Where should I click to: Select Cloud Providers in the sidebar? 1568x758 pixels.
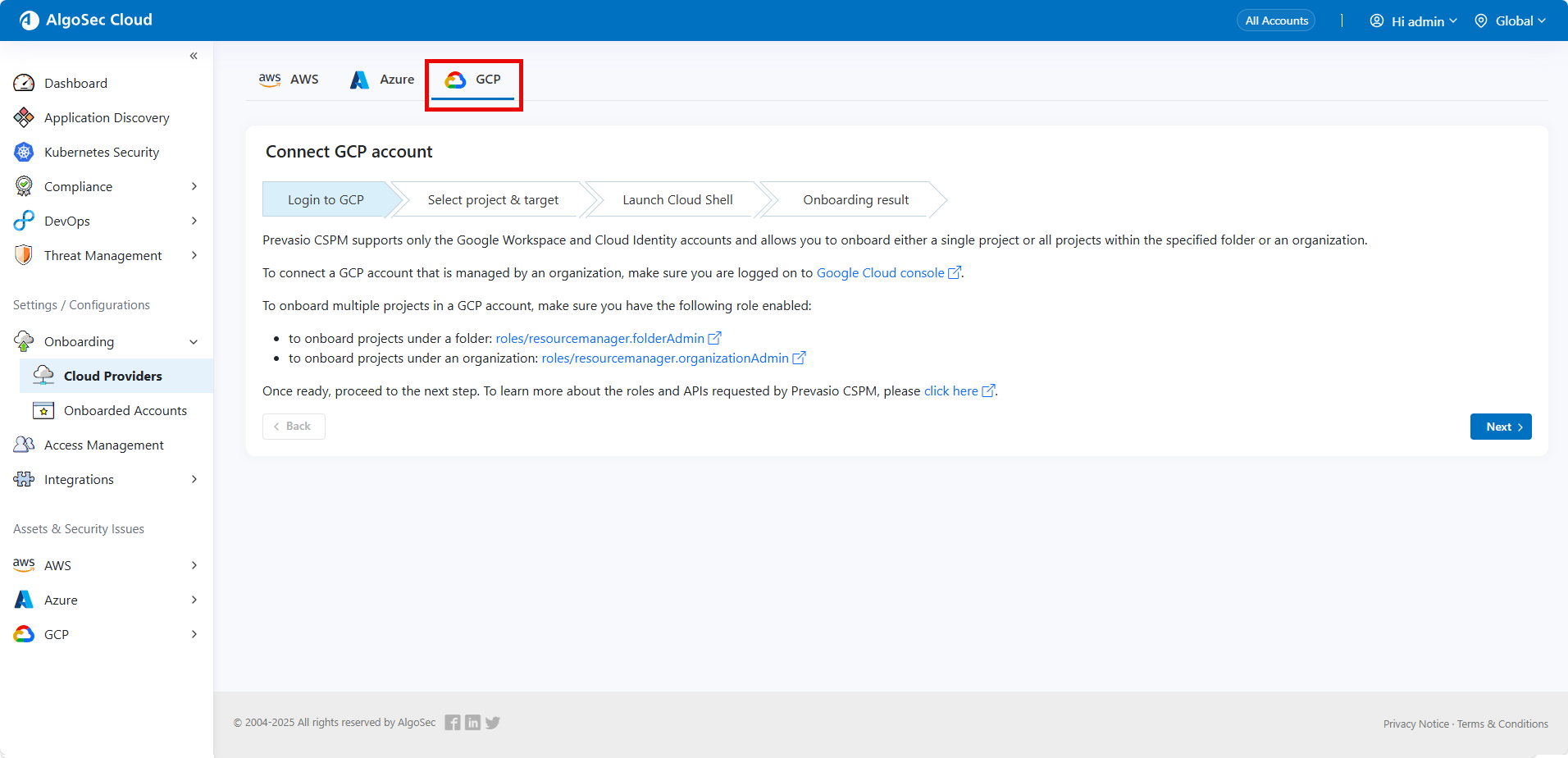[116, 376]
